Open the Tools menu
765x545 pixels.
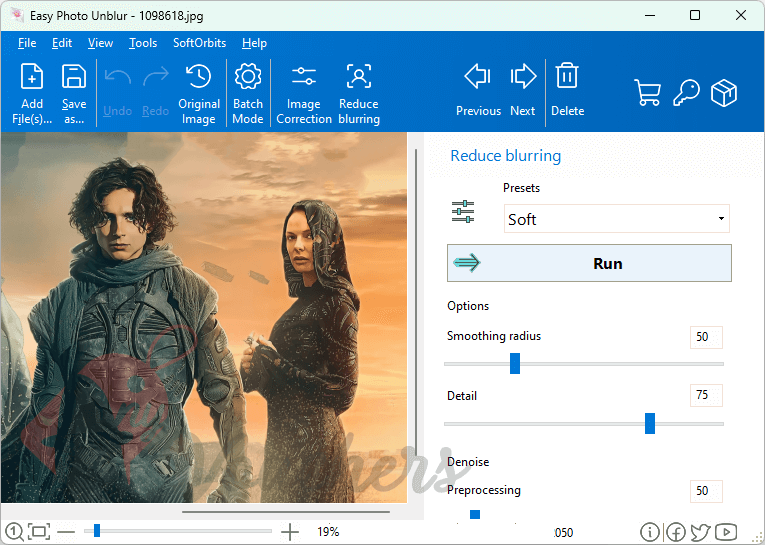point(143,43)
